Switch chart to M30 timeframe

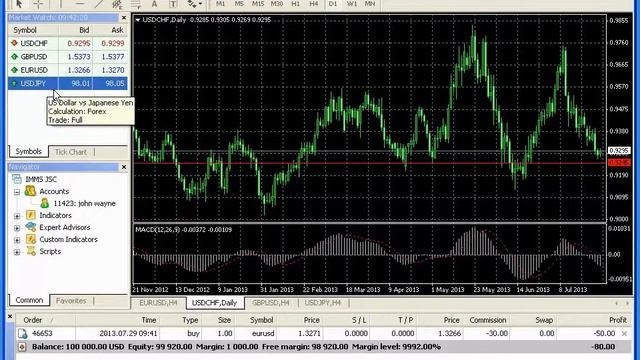coord(277,4)
